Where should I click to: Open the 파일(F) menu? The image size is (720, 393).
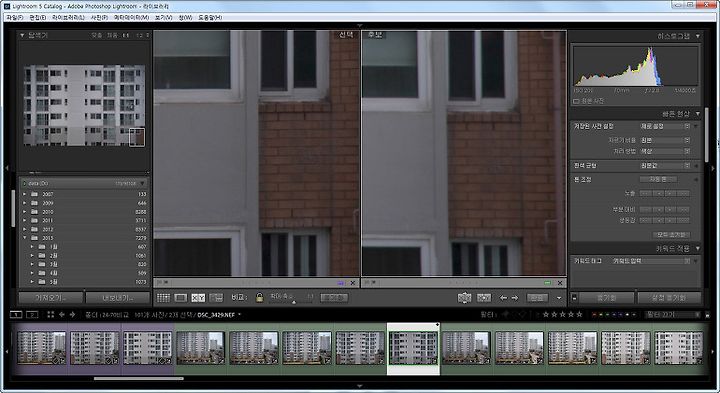pyautogui.click(x=14, y=17)
